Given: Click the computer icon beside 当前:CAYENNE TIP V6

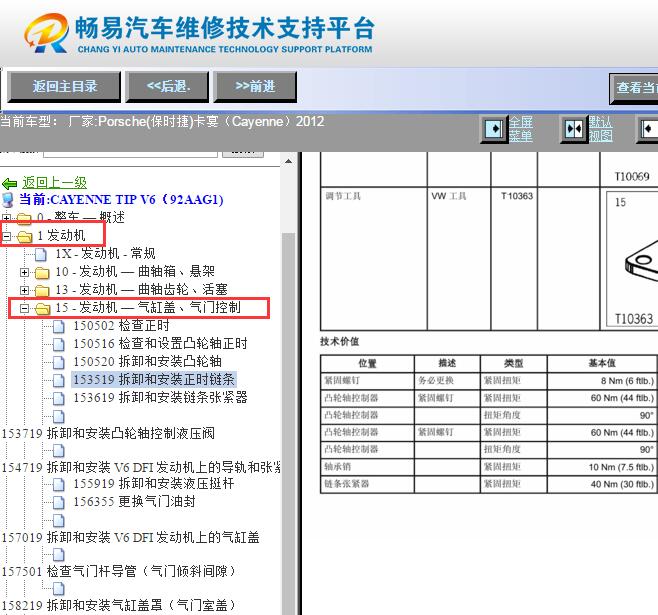Looking at the screenshot, I should click(x=8, y=200).
